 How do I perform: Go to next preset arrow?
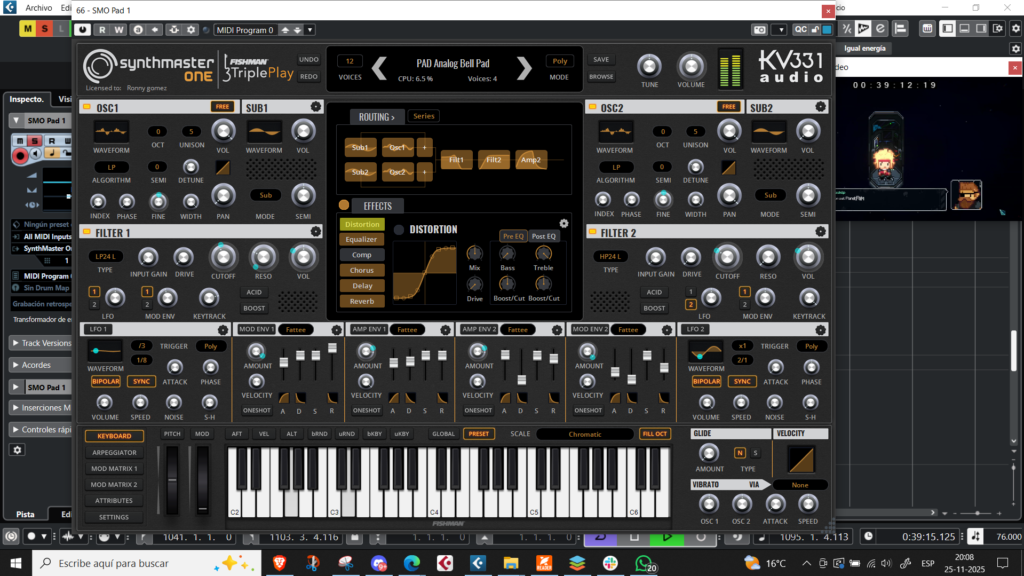(524, 68)
